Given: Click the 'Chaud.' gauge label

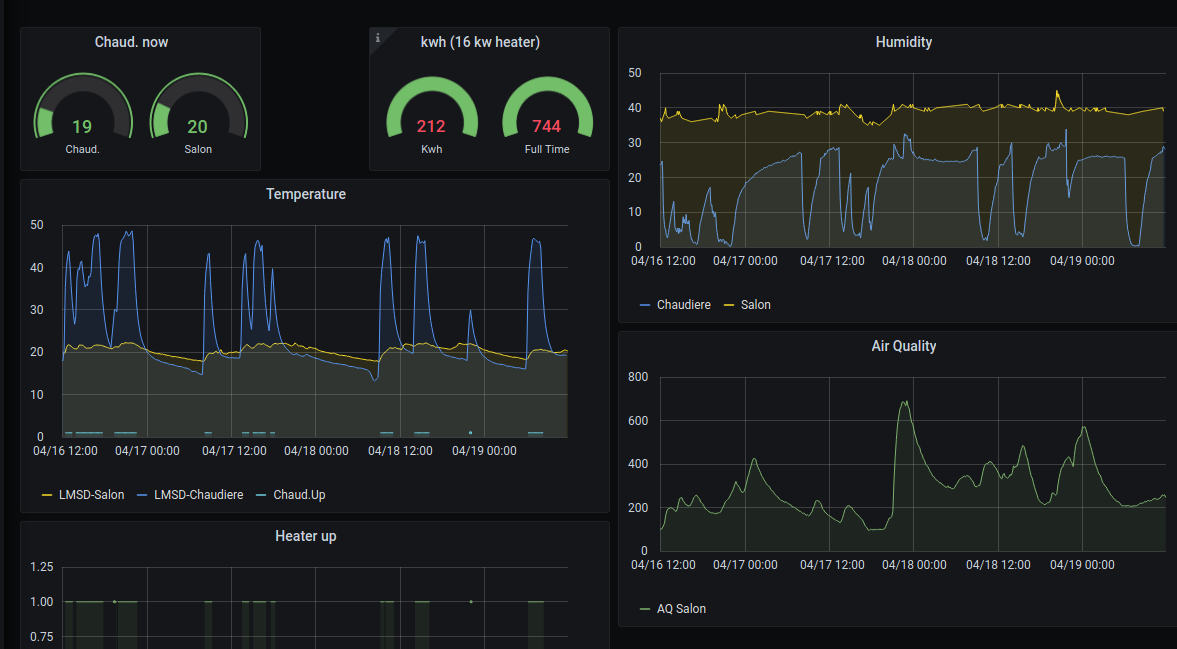Looking at the screenshot, I should pos(83,149).
